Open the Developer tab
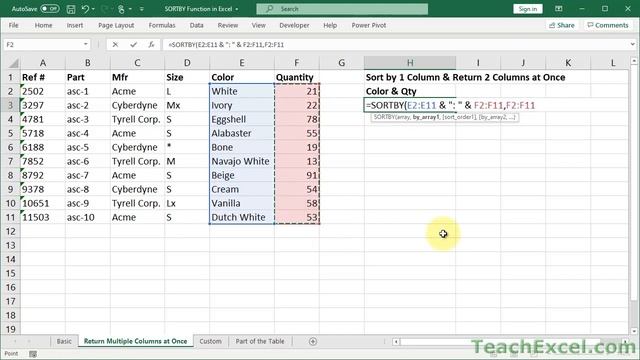The width and height of the screenshot is (640, 360). pos(294,25)
